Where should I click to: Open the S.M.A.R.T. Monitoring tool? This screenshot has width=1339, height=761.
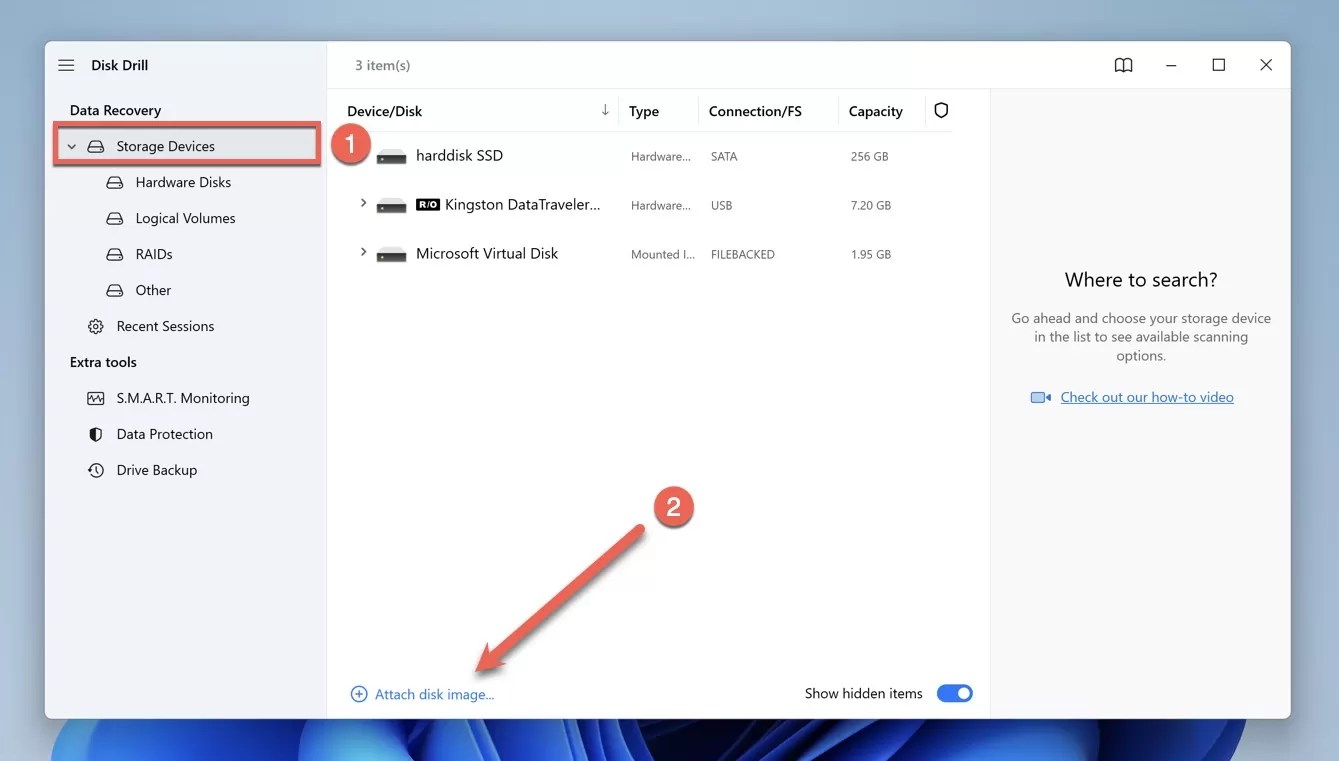(182, 397)
